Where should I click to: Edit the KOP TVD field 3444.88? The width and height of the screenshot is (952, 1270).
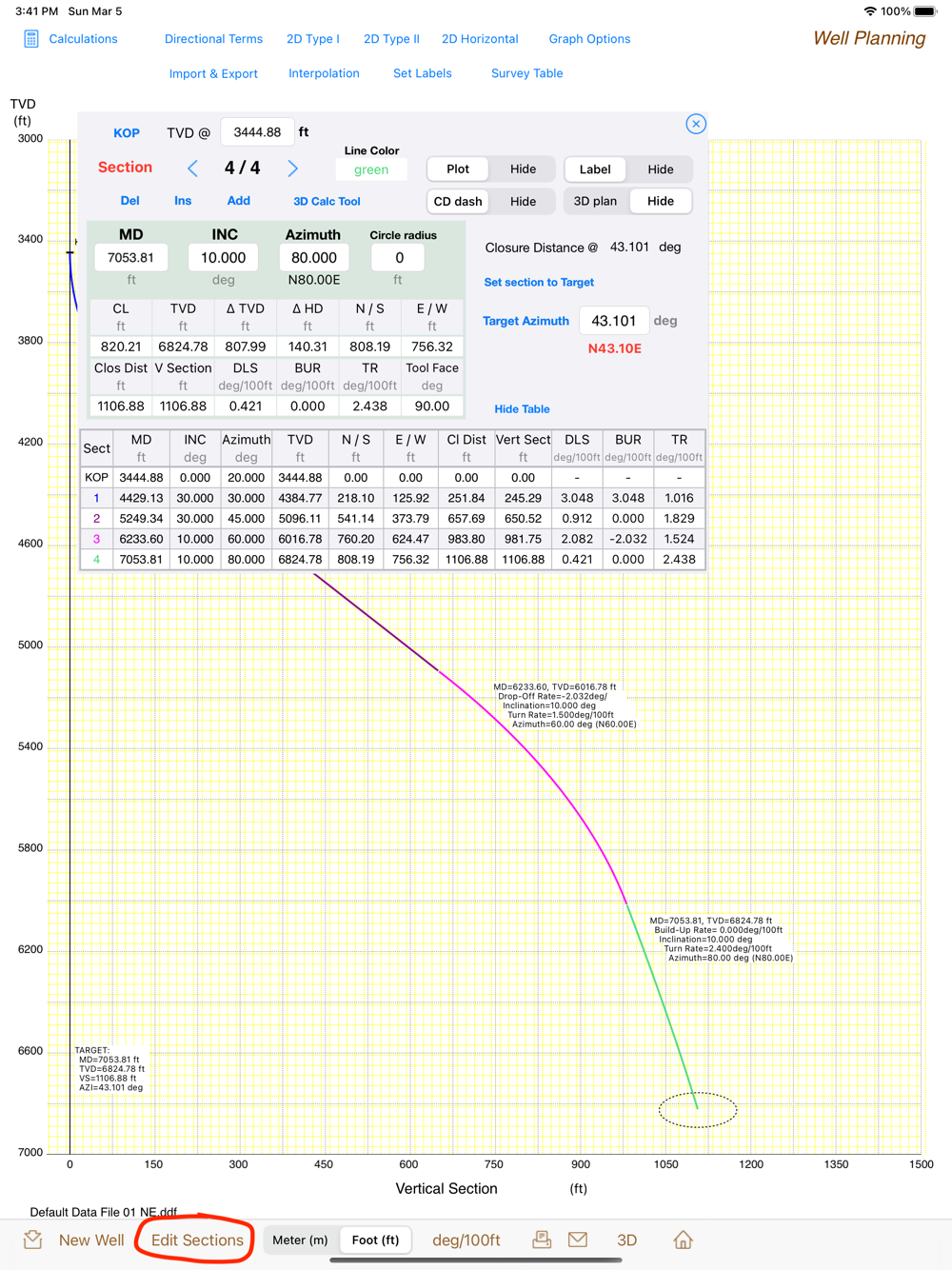pyautogui.click(x=257, y=132)
